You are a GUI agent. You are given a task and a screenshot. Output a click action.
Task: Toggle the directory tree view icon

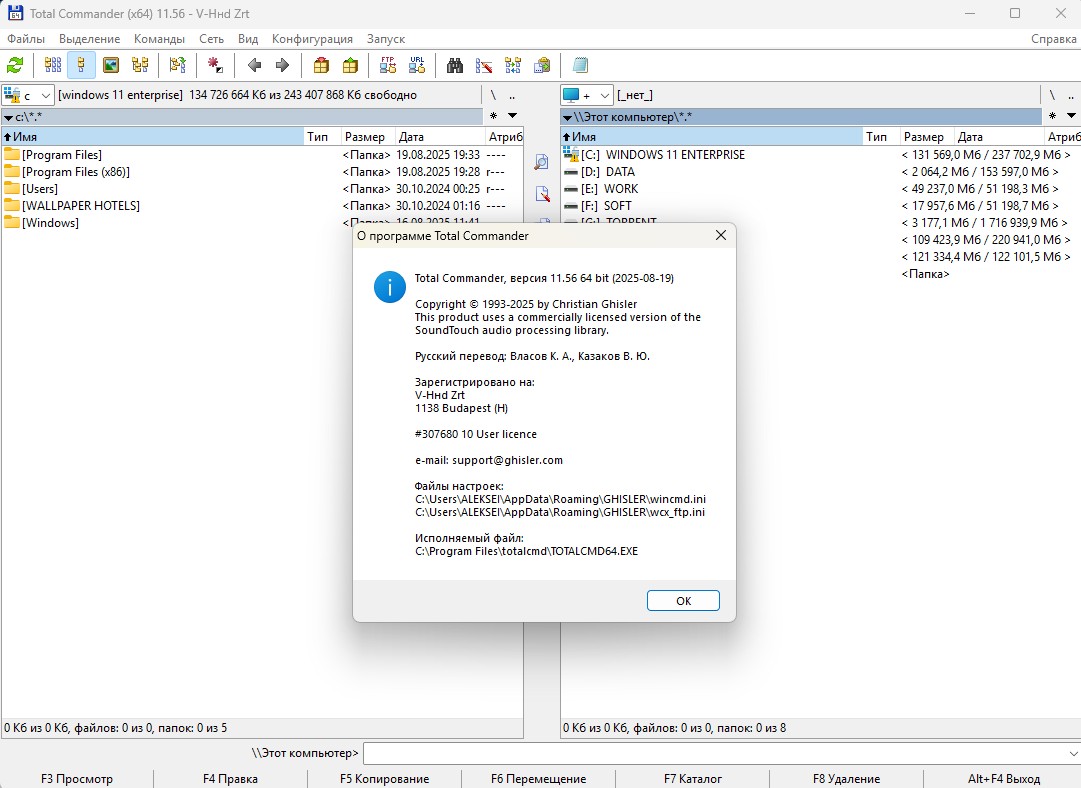click(x=140, y=65)
